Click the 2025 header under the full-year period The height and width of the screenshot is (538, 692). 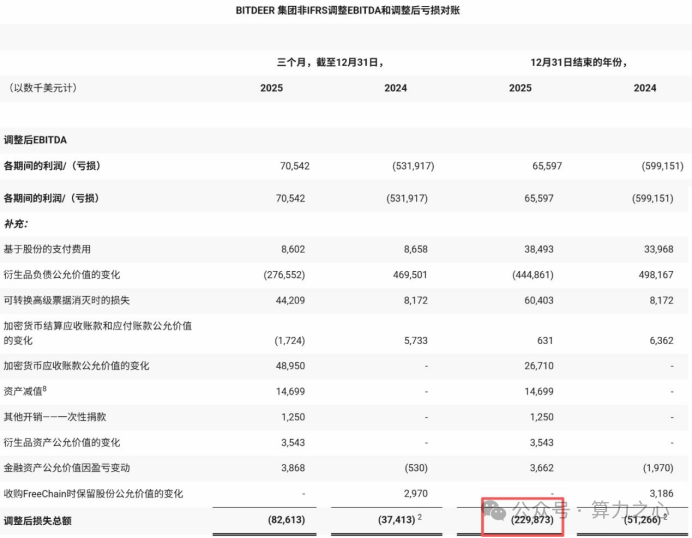[520, 88]
